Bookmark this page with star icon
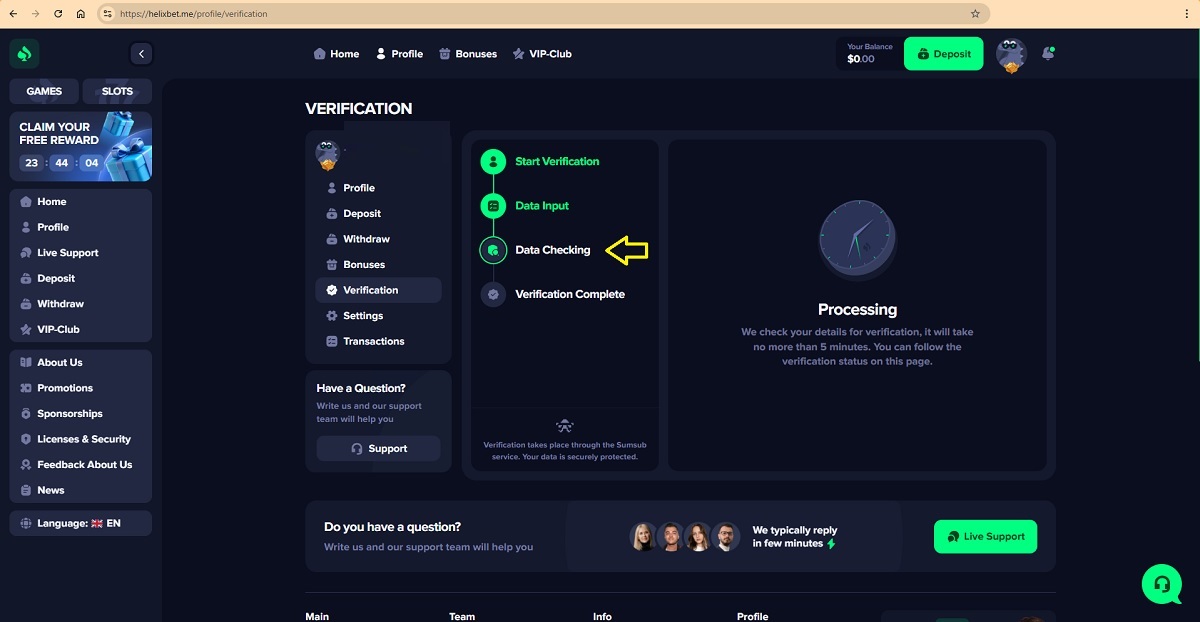The width and height of the screenshot is (1200, 622). click(x=975, y=14)
